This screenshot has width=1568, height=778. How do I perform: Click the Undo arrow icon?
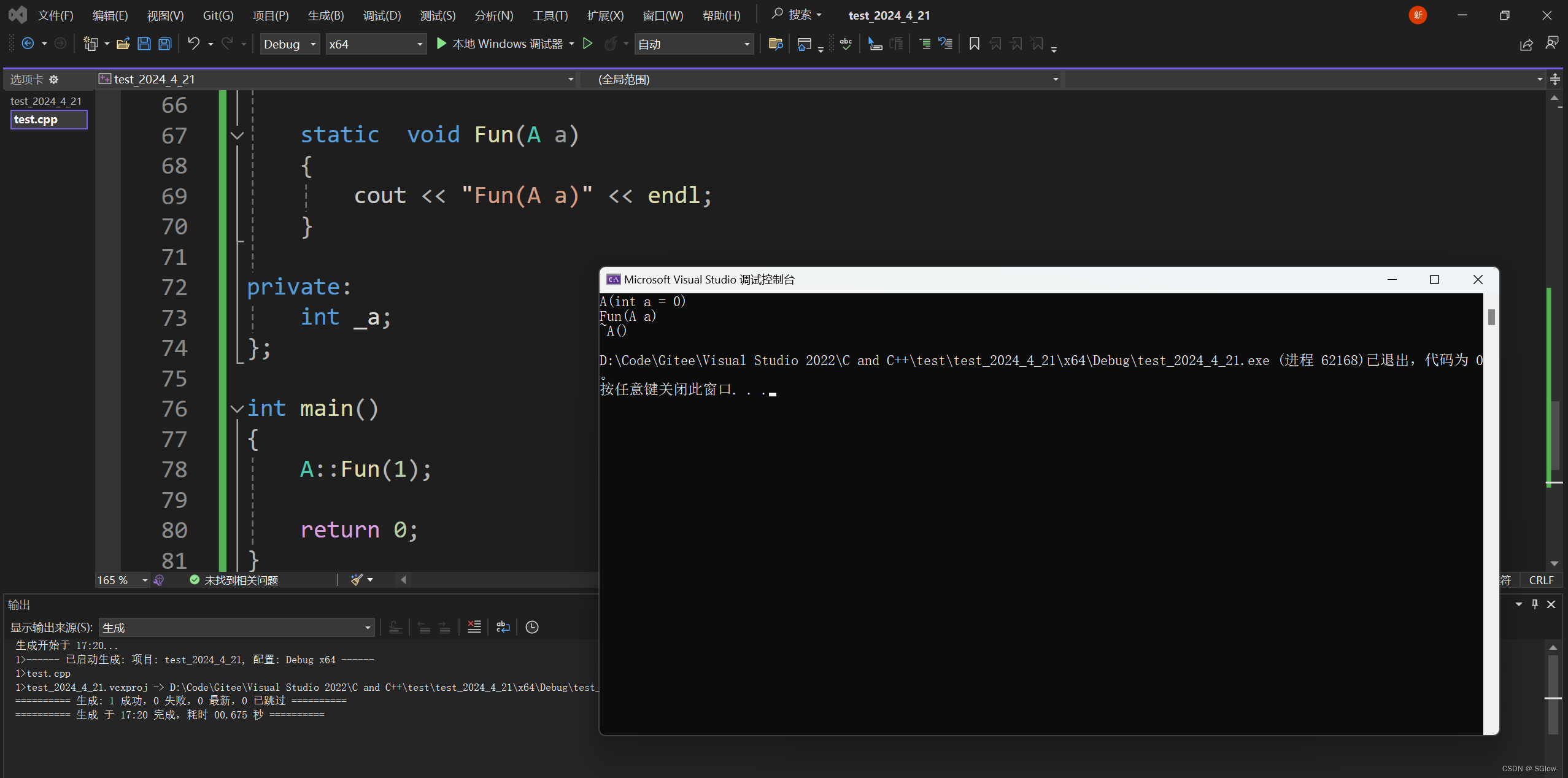click(194, 44)
